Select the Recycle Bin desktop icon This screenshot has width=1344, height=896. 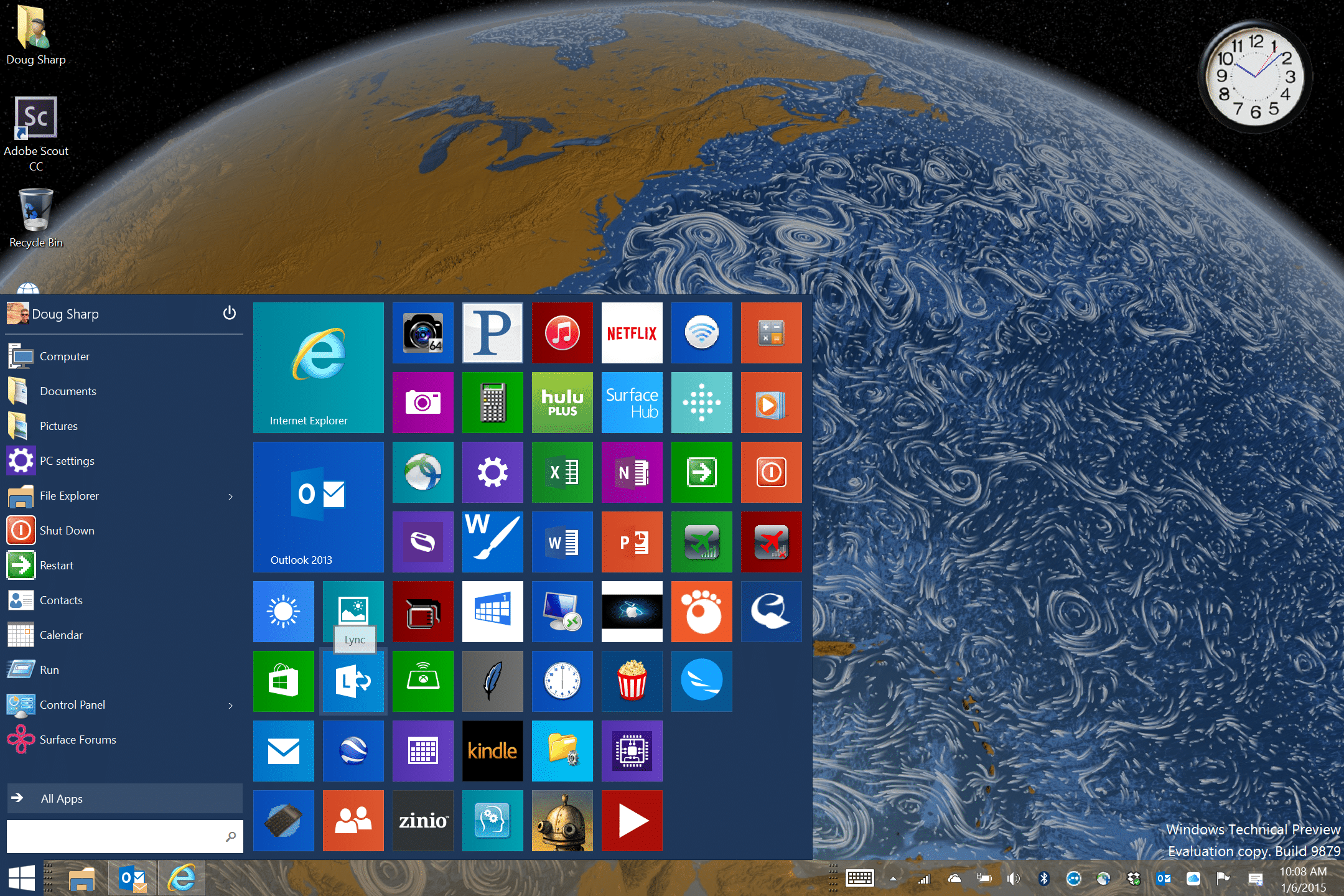[x=36, y=218]
